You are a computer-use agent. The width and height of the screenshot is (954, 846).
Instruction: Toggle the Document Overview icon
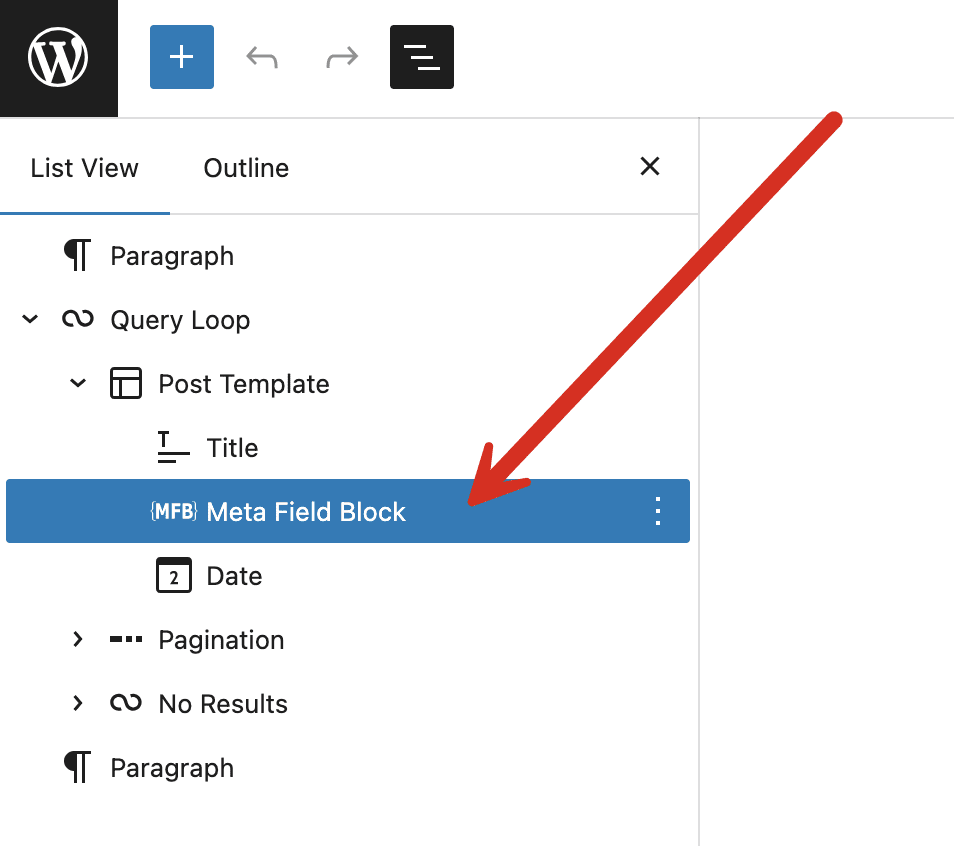(421, 57)
